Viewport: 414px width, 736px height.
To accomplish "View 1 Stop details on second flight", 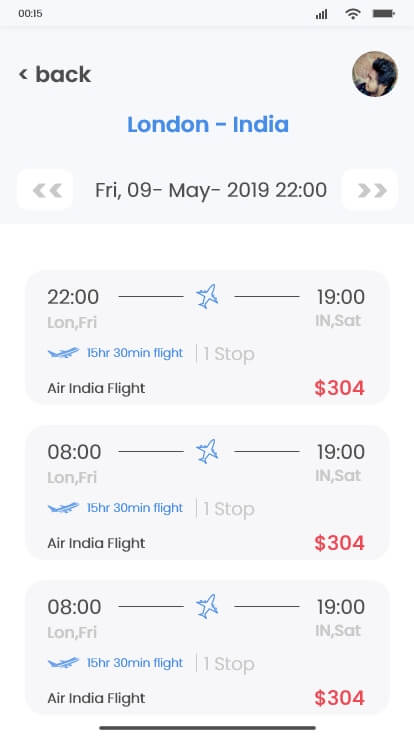I will tap(229, 508).
